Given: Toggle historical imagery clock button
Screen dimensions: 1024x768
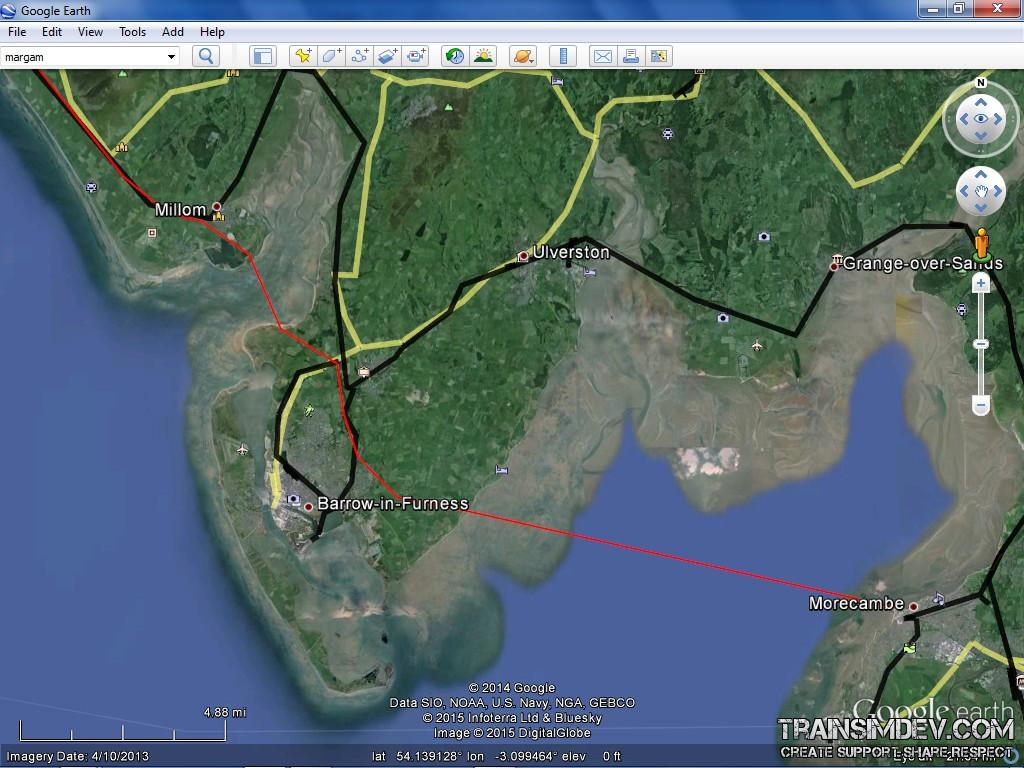Looking at the screenshot, I should point(455,56).
